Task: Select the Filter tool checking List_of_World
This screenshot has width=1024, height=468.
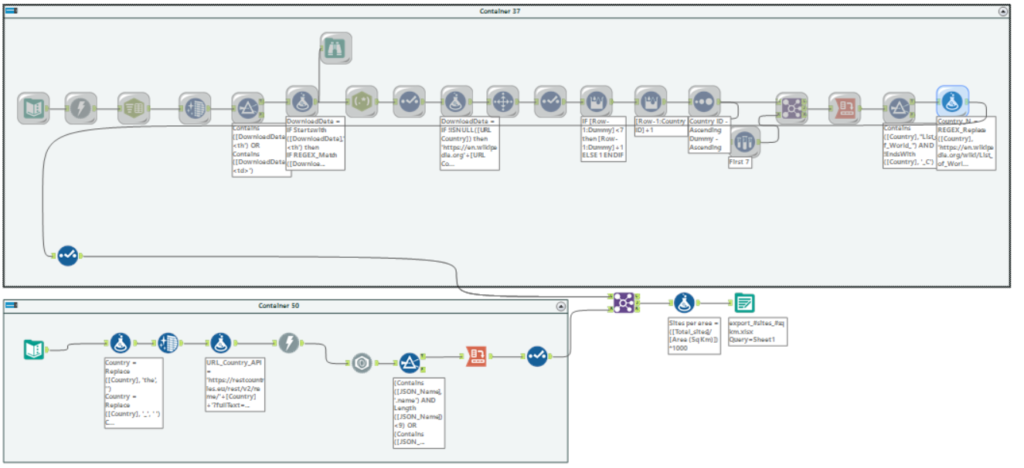Action: pyautogui.click(x=899, y=108)
